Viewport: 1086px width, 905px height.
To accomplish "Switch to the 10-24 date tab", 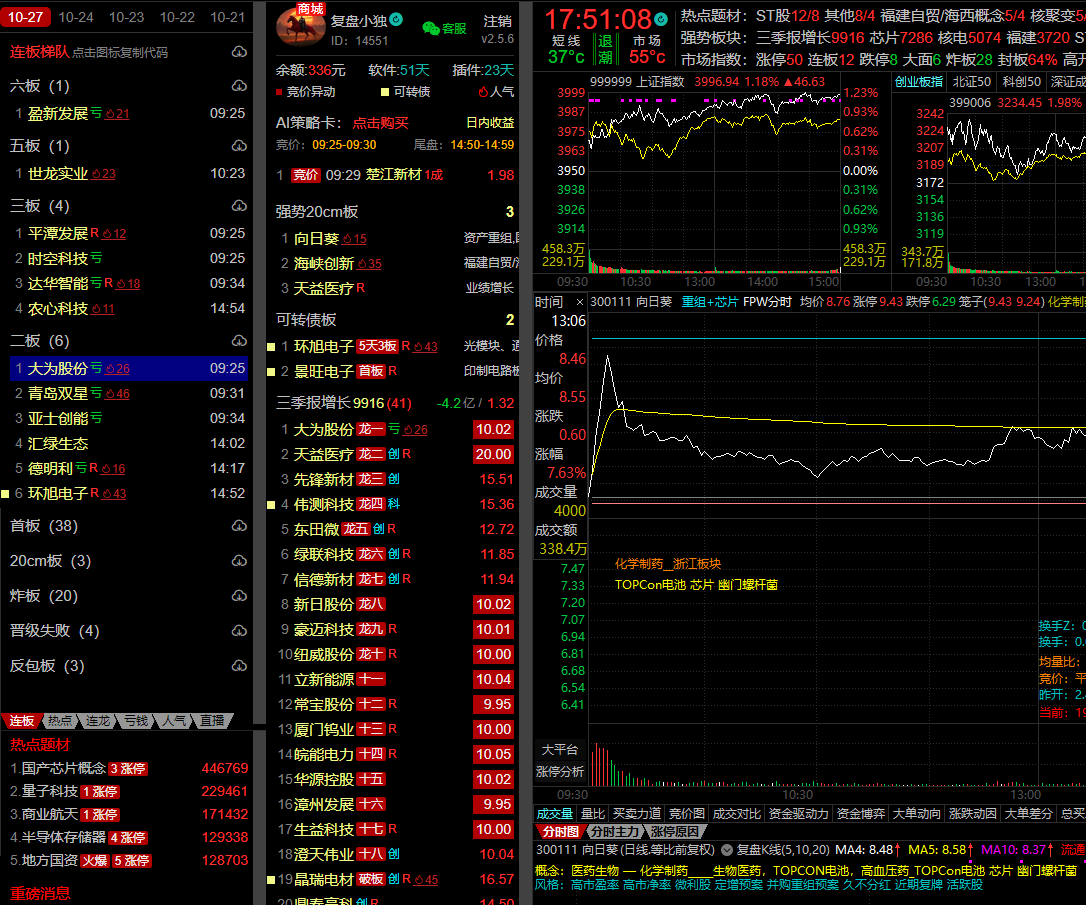I will pyautogui.click(x=76, y=17).
